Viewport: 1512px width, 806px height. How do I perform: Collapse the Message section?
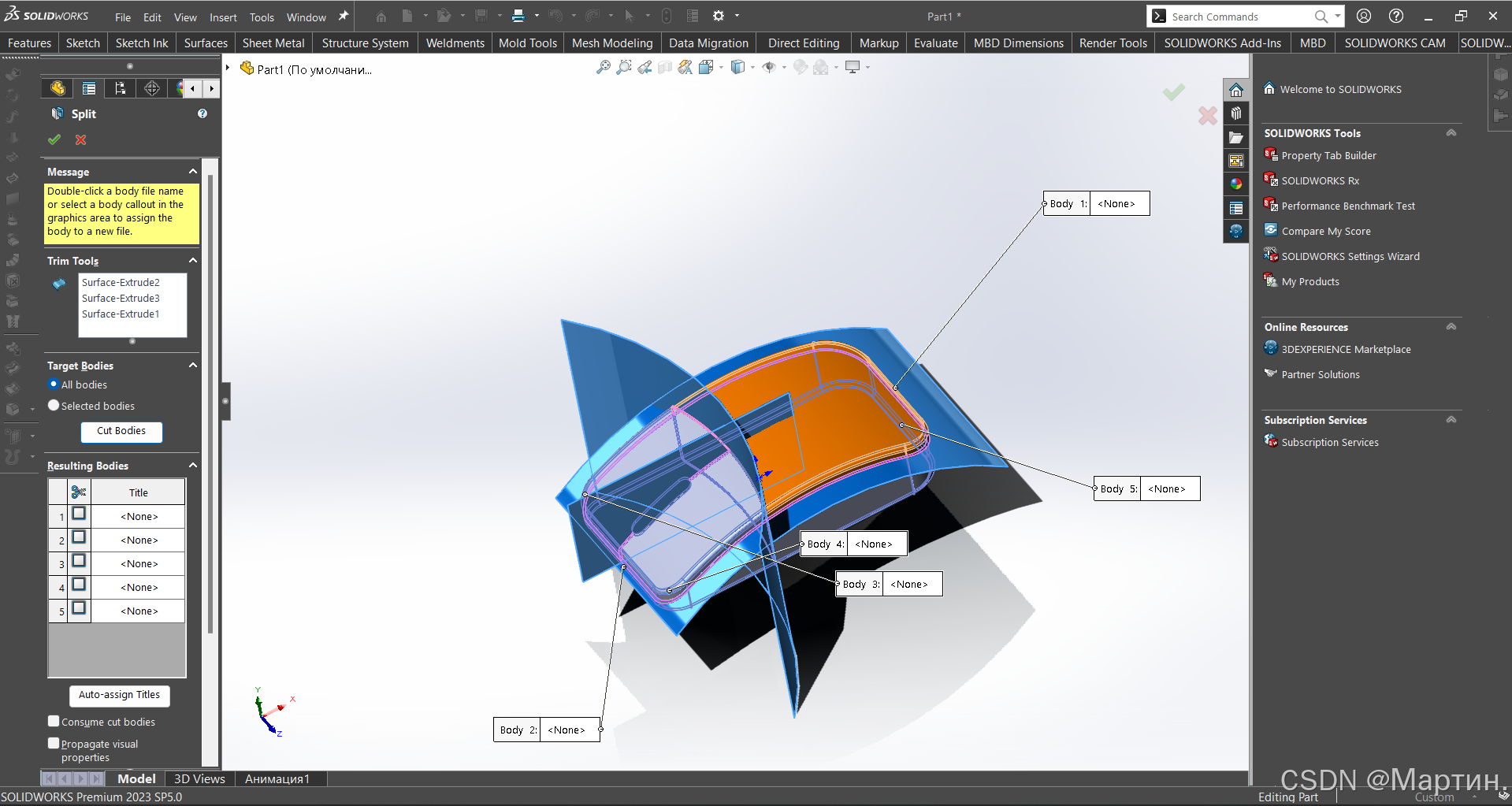[x=192, y=171]
